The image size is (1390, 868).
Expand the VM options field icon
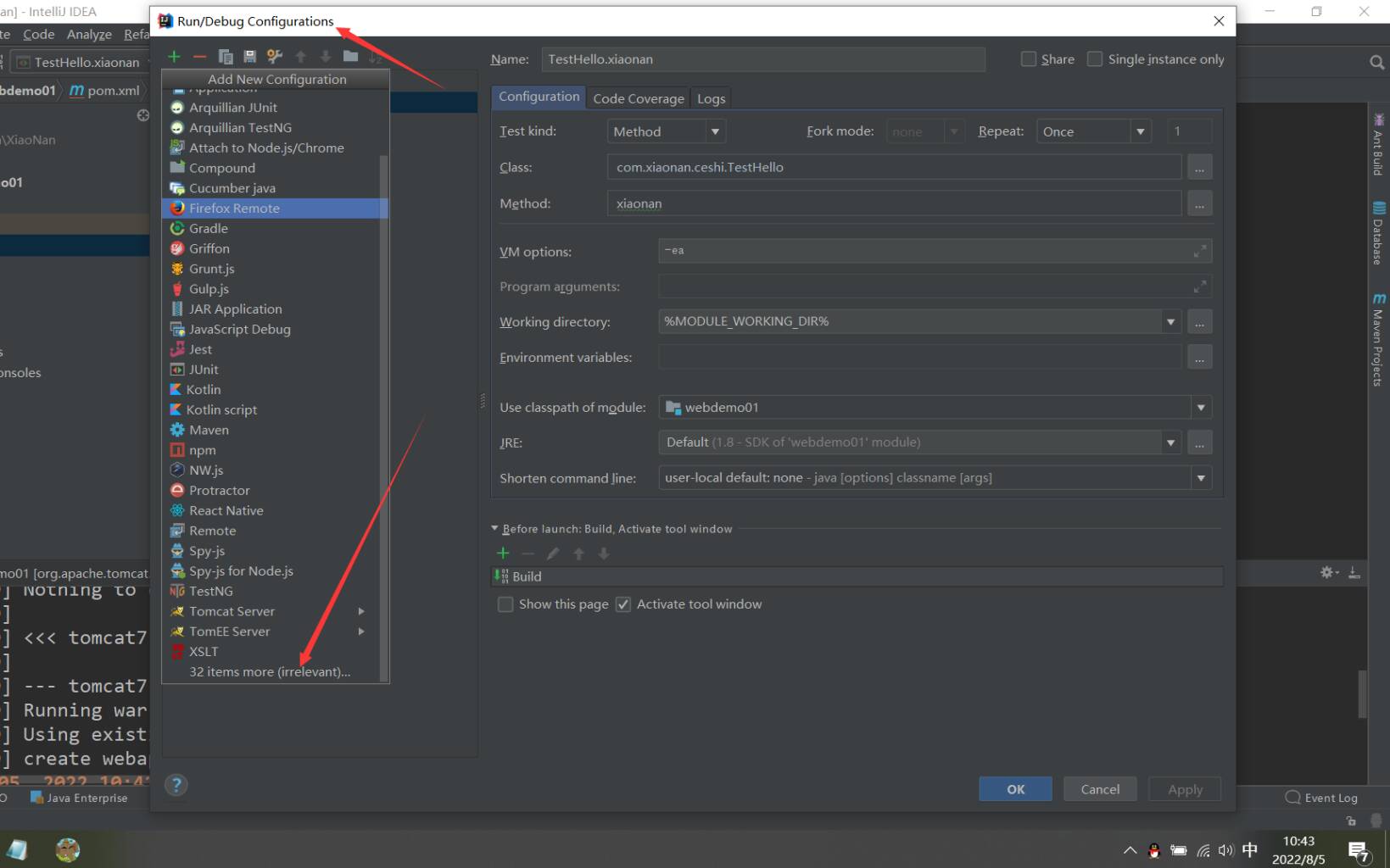pyautogui.click(x=1199, y=251)
